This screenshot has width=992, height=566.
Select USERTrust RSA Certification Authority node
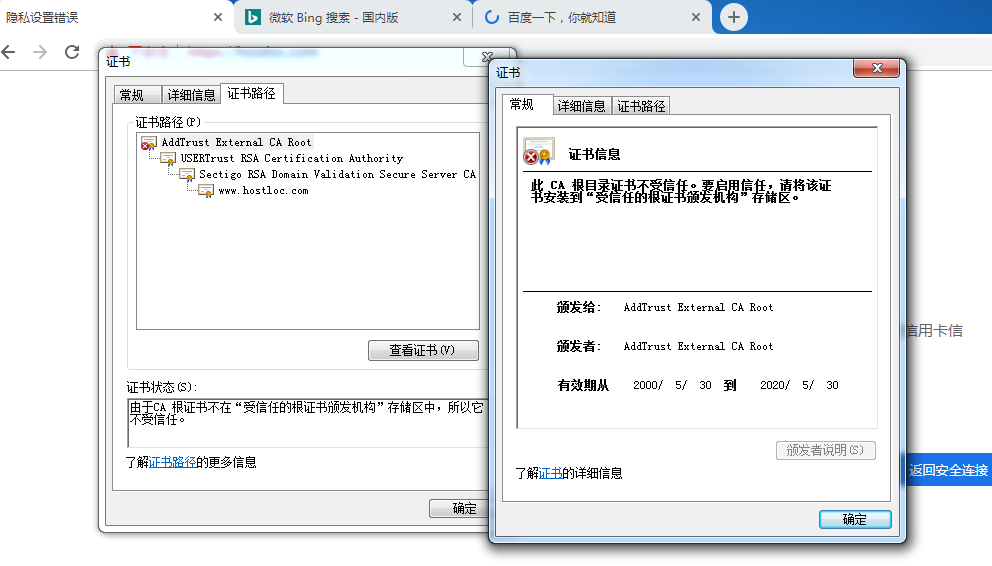pyautogui.click(x=291, y=158)
